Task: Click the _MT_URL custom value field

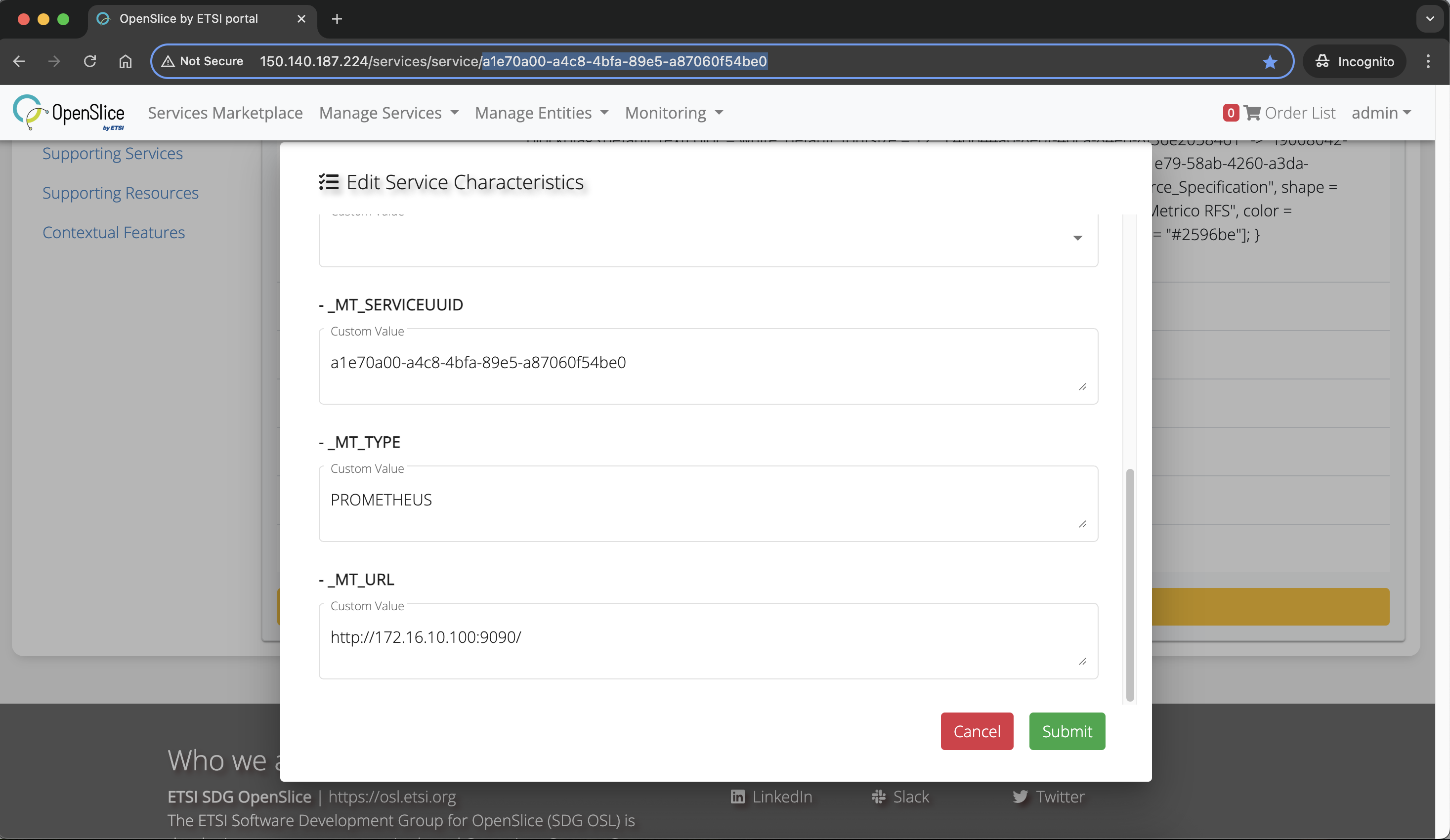Action: pyautogui.click(x=708, y=638)
